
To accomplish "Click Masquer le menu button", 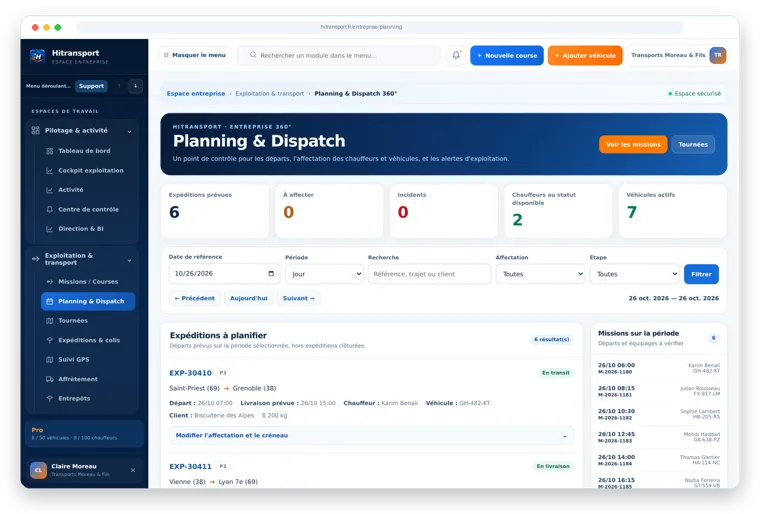I will (195, 55).
